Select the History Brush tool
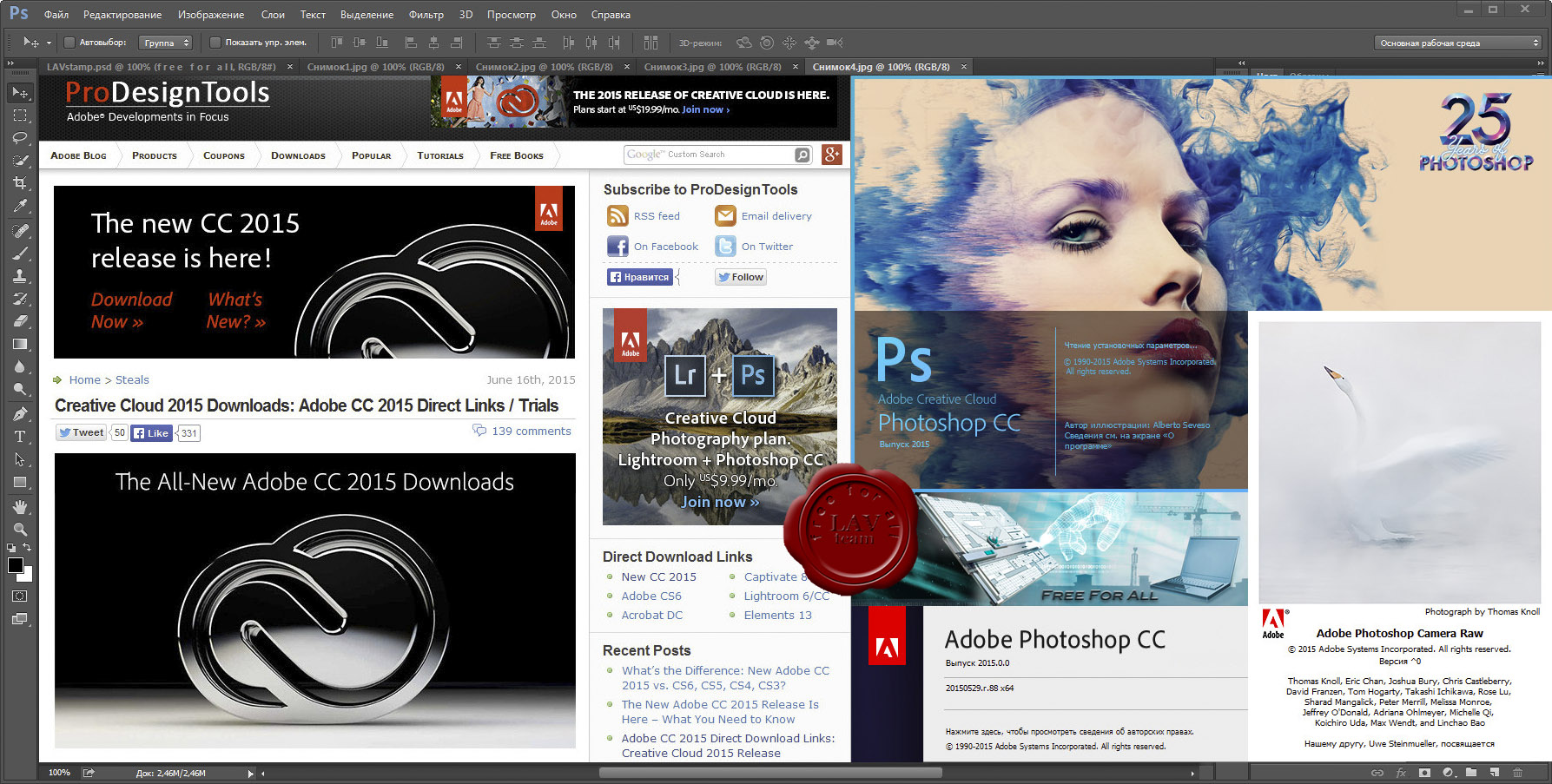The image size is (1552, 784). coord(20,299)
